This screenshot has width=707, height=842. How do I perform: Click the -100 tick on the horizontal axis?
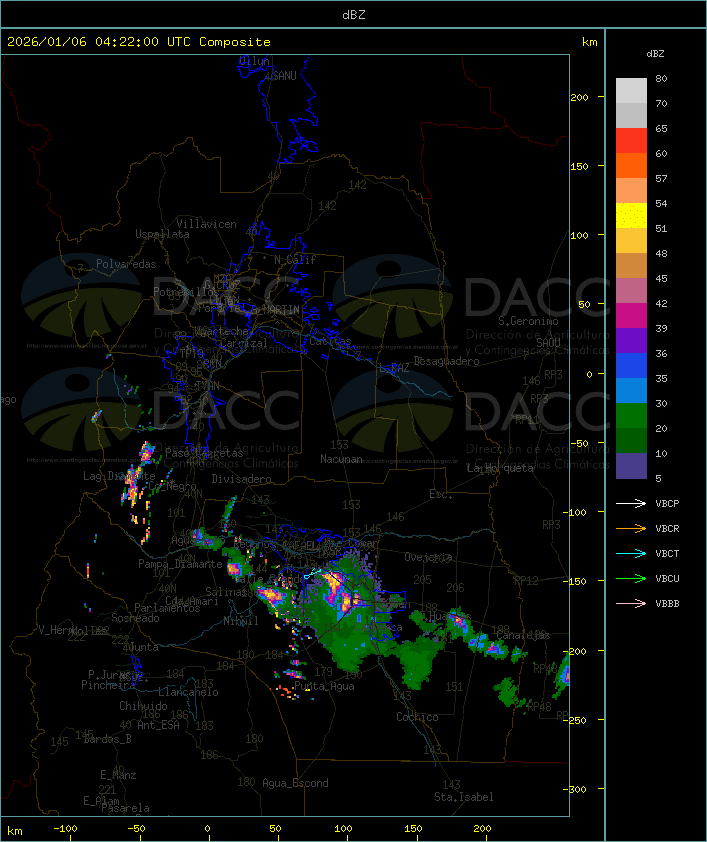click(x=65, y=829)
